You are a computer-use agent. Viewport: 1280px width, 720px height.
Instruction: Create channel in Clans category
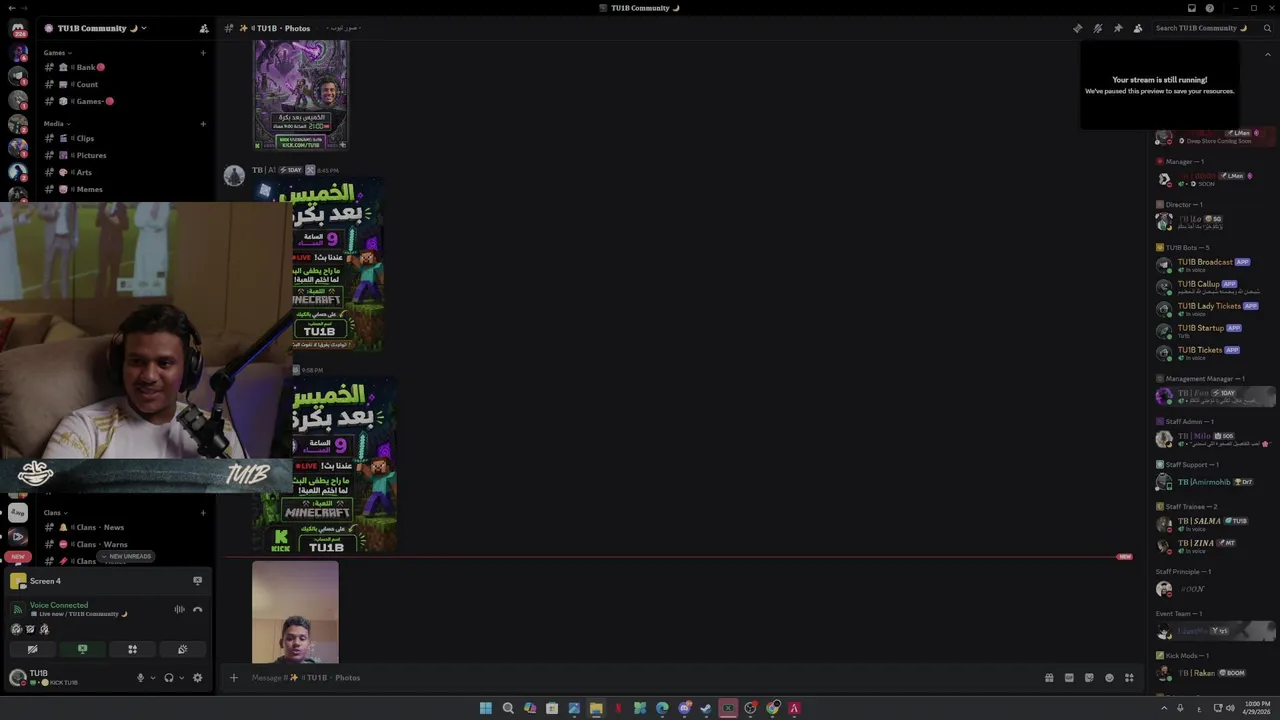tap(203, 513)
